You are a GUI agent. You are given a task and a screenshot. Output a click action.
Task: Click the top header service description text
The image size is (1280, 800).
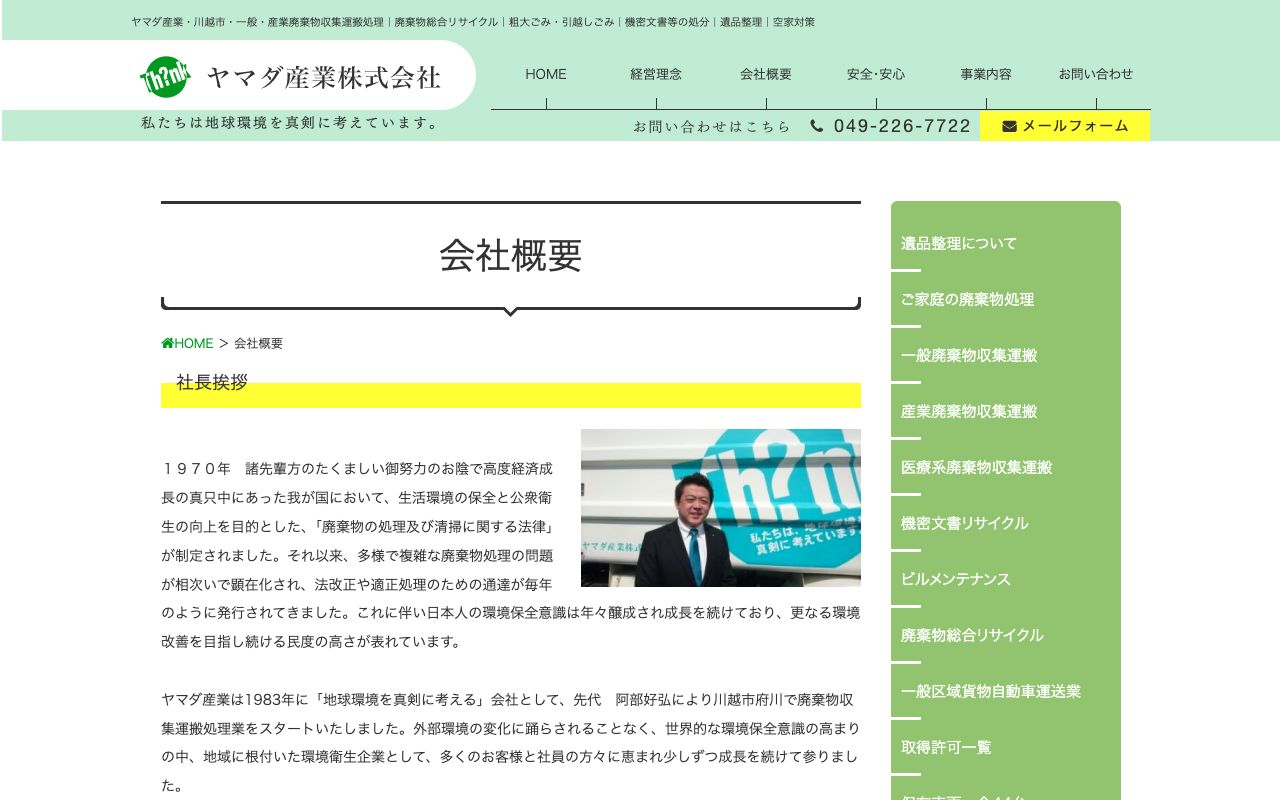pyautogui.click(x=473, y=22)
